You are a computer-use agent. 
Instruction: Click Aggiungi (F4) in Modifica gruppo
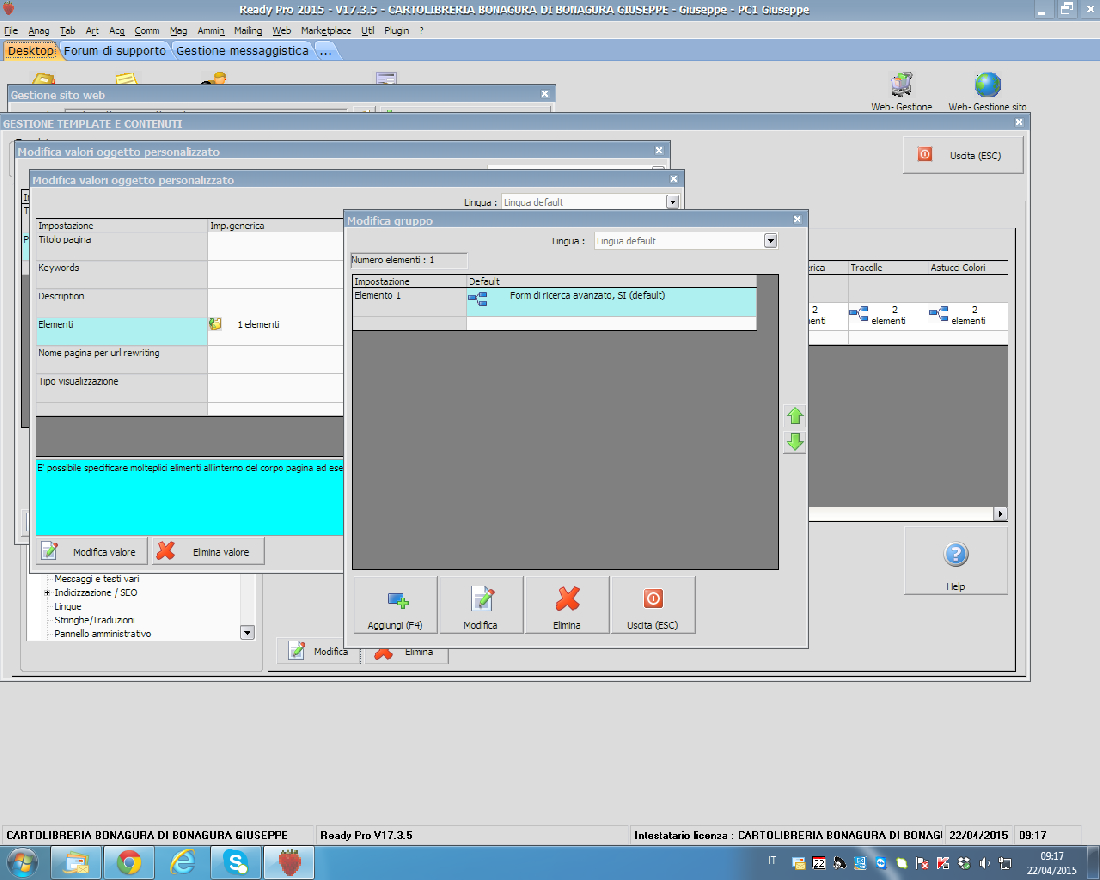click(395, 606)
